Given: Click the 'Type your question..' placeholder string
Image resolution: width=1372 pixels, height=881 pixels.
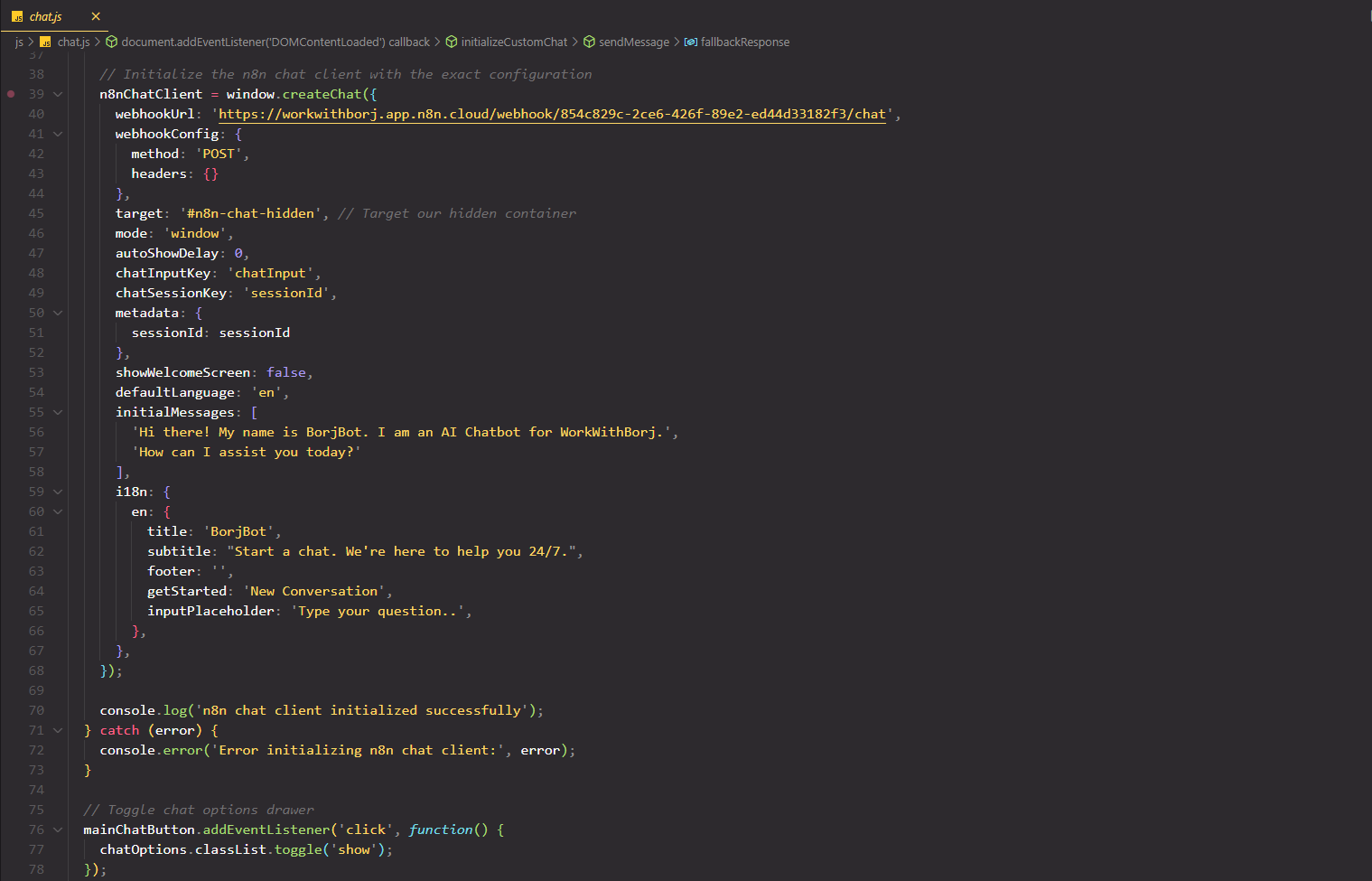Looking at the screenshot, I should point(378,611).
